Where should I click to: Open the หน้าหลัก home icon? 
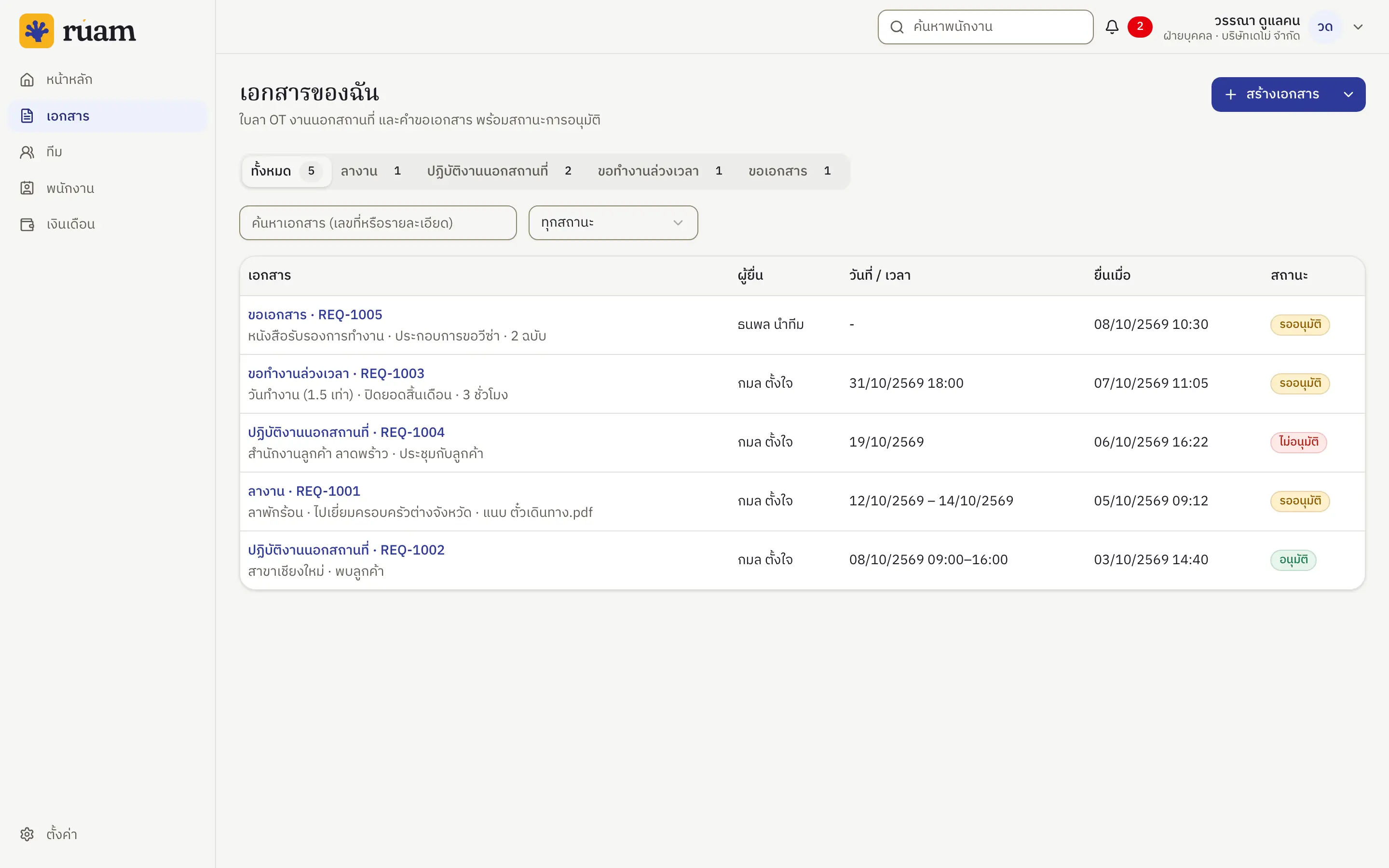pos(27,79)
